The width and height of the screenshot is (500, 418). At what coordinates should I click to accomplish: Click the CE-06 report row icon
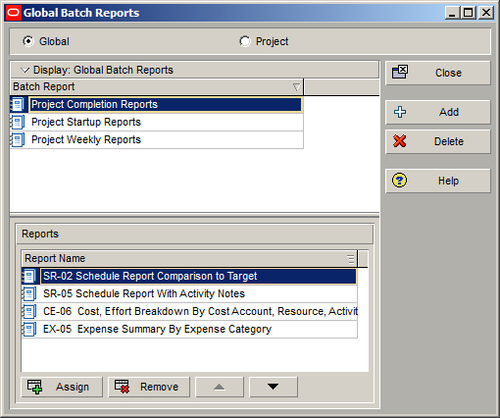pos(29,311)
